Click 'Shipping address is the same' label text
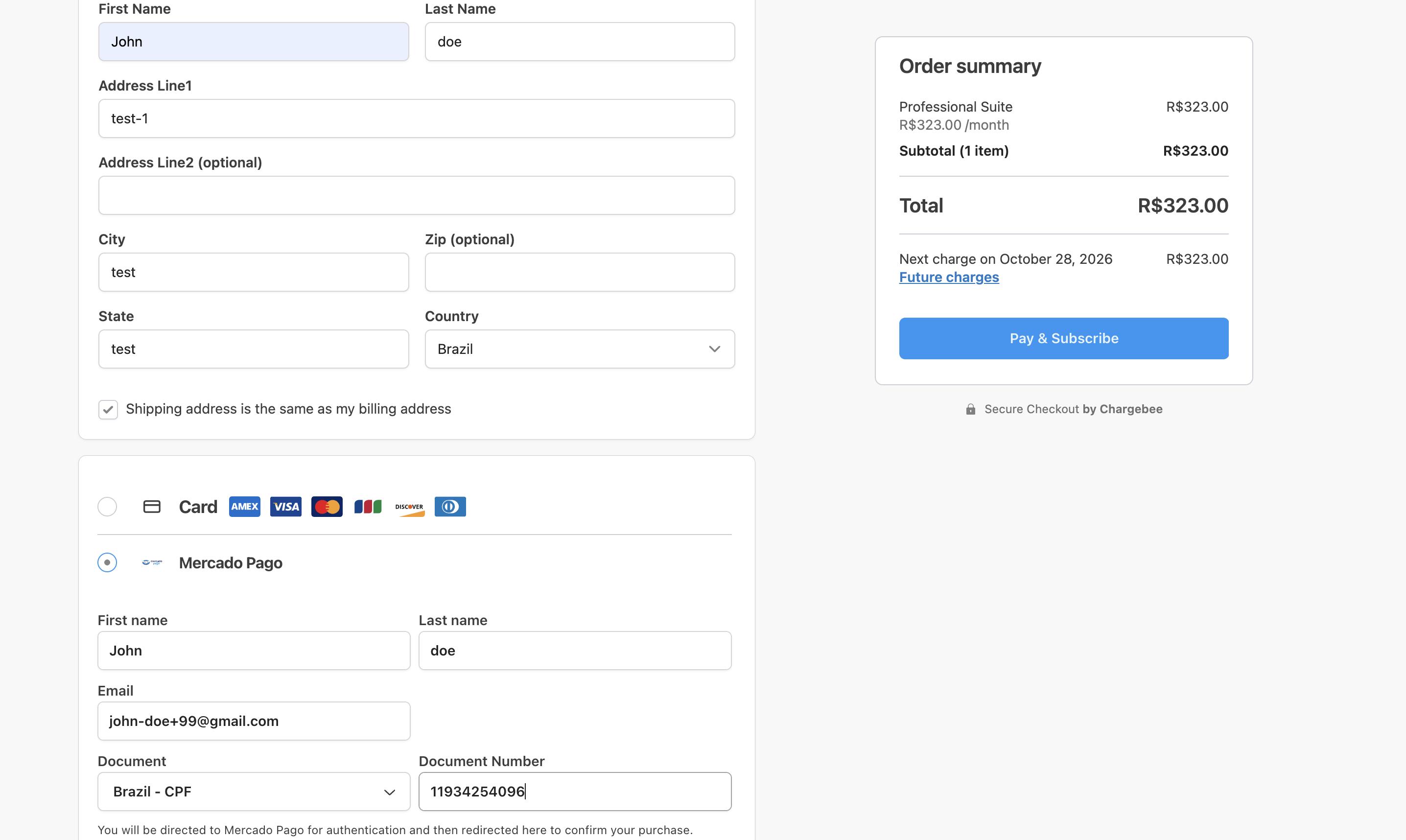This screenshot has width=1406, height=840. 288,409
